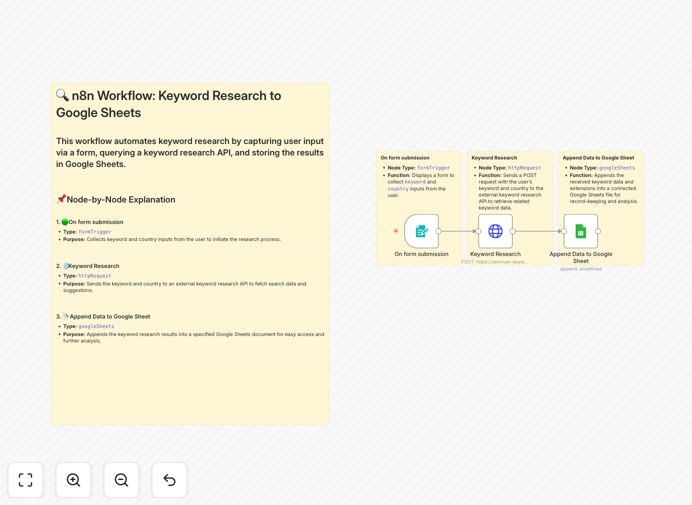Viewport: 692px width, 505px height.
Task: Click the output connector of the Google Sheet node
Action: 598,231
